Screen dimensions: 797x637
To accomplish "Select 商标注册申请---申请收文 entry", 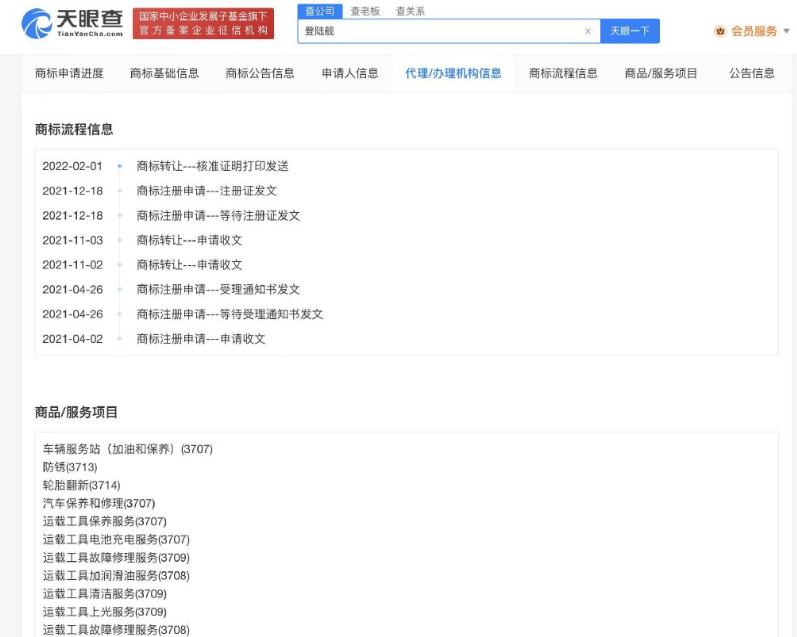I will pyautogui.click(x=201, y=339).
